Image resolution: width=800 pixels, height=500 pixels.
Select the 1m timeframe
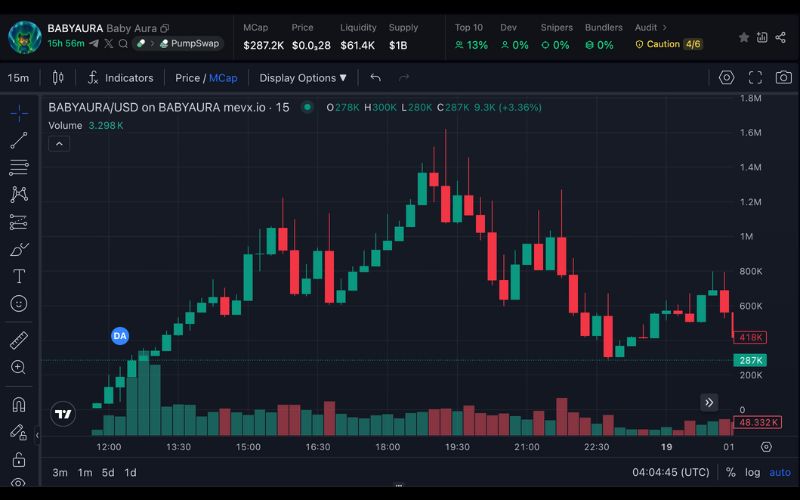click(x=85, y=472)
